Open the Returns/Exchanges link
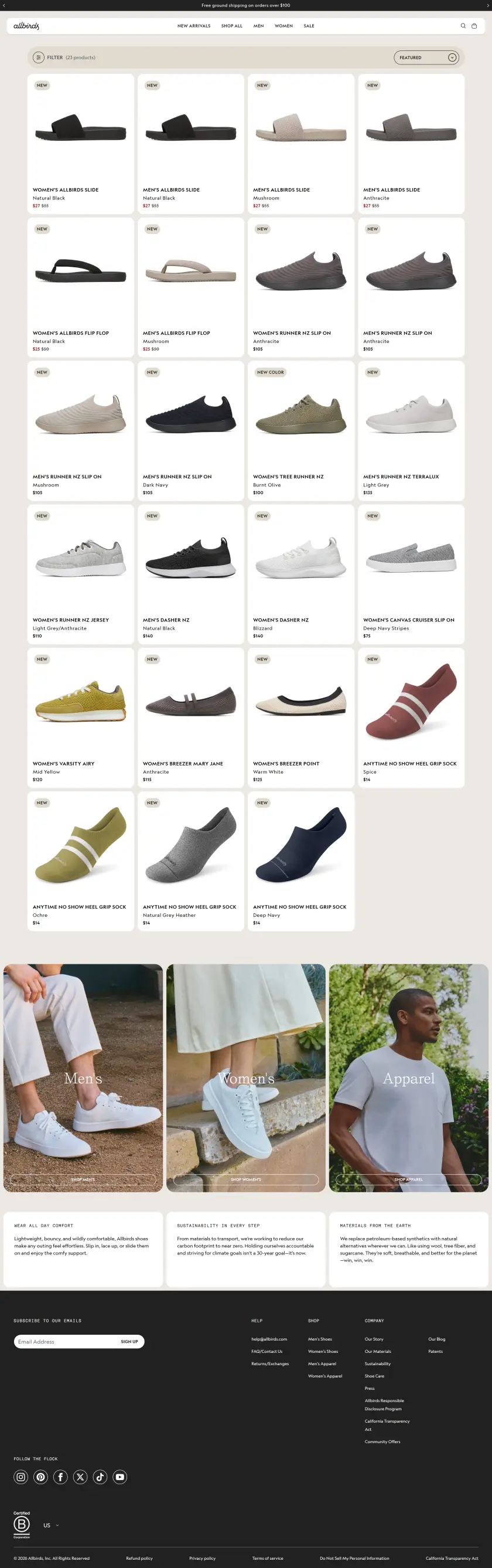Image resolution: width=492 pixels, height=1568 pixels. 270,1363
